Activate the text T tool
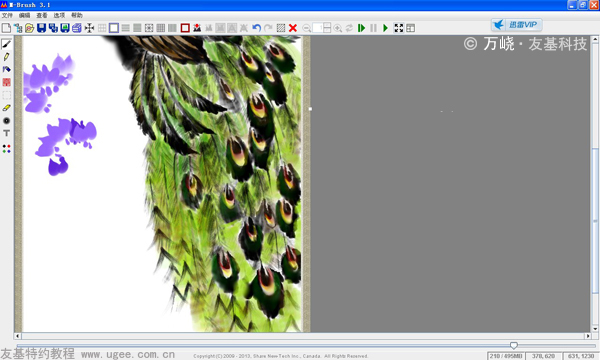Viewport: 600px width, 360px height. pyautogui.click(x=7, y=133)
